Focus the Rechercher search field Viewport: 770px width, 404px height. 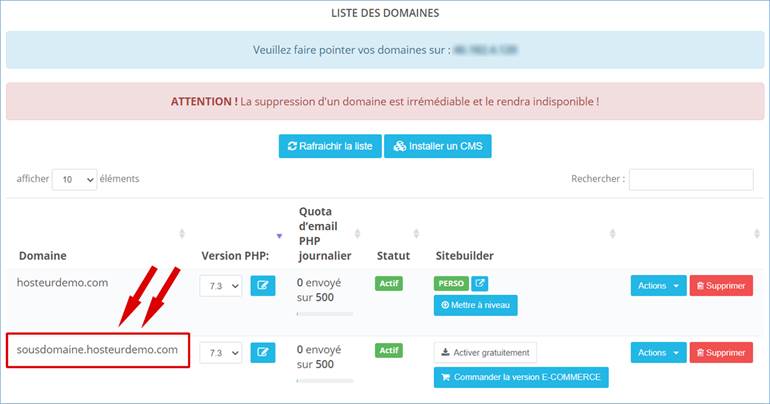[x=690, y=179]
